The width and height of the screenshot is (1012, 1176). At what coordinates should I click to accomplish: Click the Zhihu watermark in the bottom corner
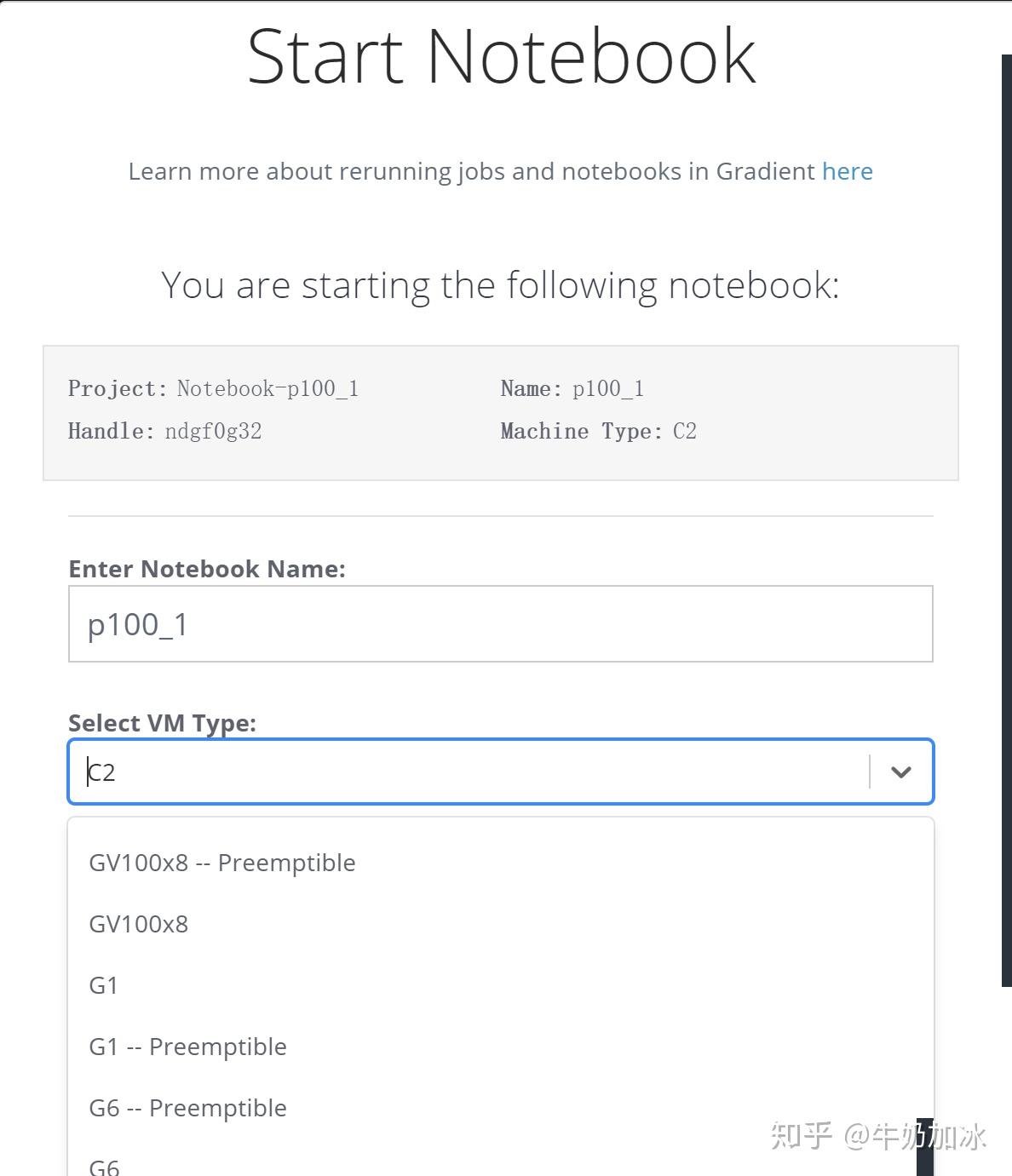tap(877, 1136)
